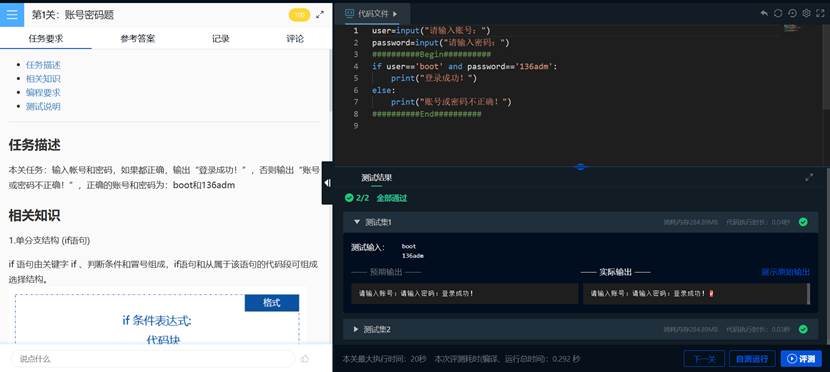This screenshot has height=372, width=830.
Task: Open editor settings gear icon
Action: pyautogui.click(x=806, y=13)
